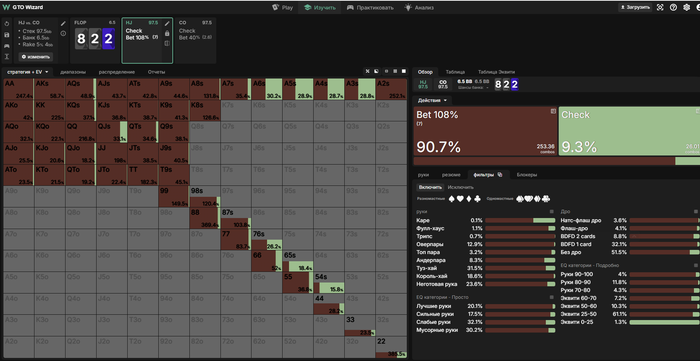Switch to the резюме tab
This screenshot has width=700, height=361.
click(x=451, y=175)
